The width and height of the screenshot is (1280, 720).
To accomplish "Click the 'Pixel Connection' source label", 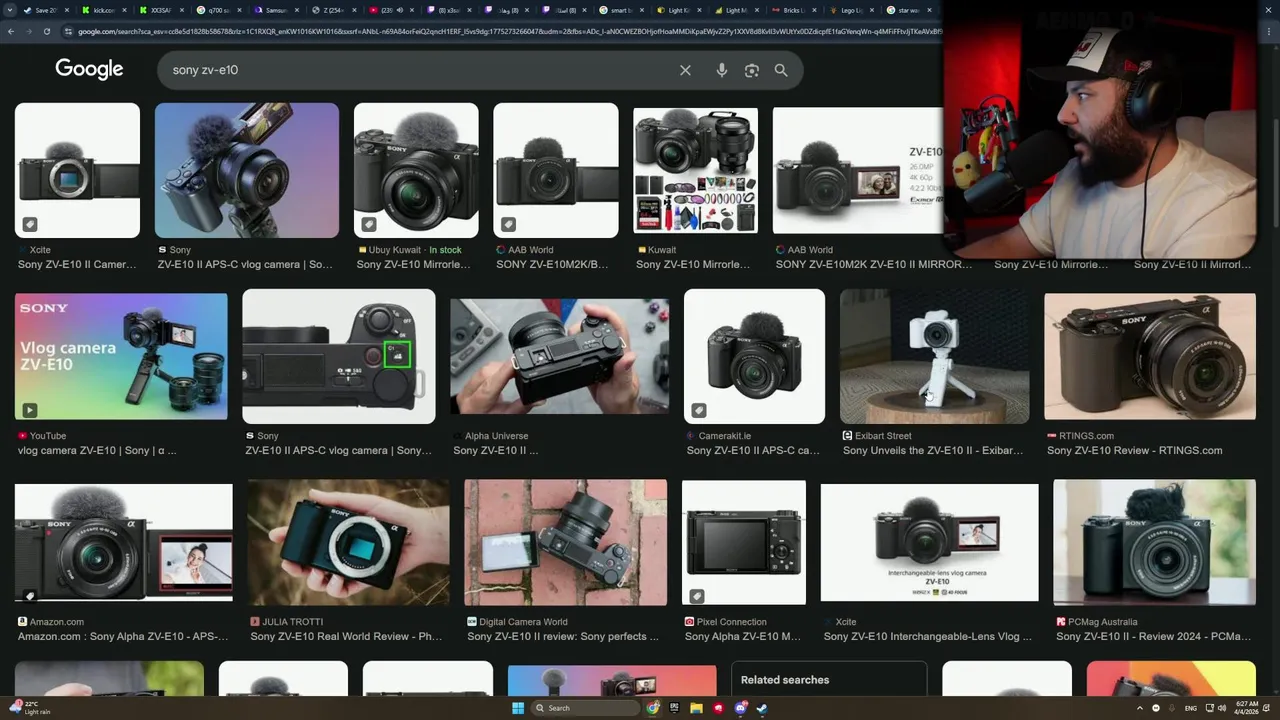I will [x=732, y=622].
